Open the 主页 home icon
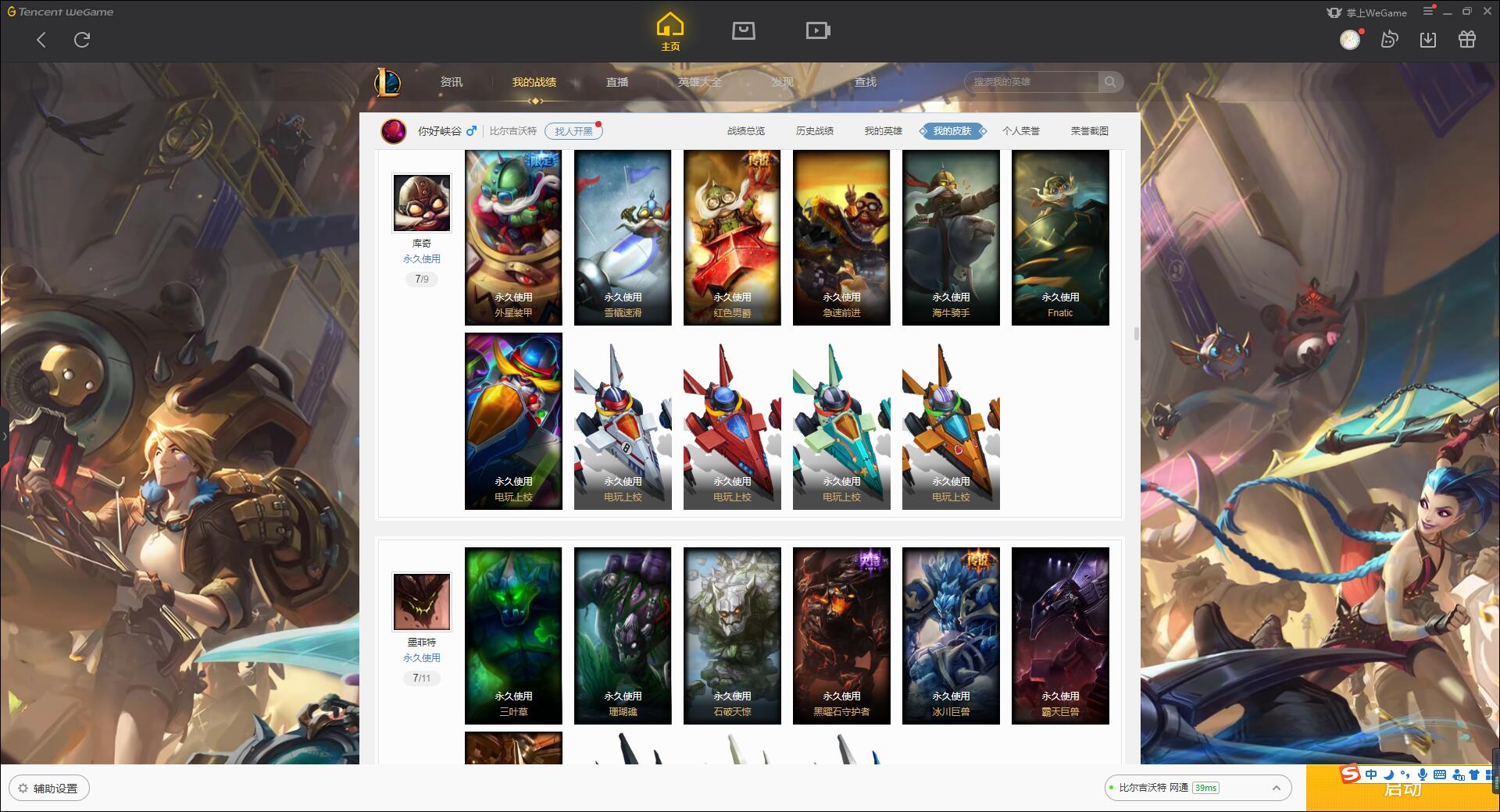This screenshot has height=812, width=1500. point(670,32)
